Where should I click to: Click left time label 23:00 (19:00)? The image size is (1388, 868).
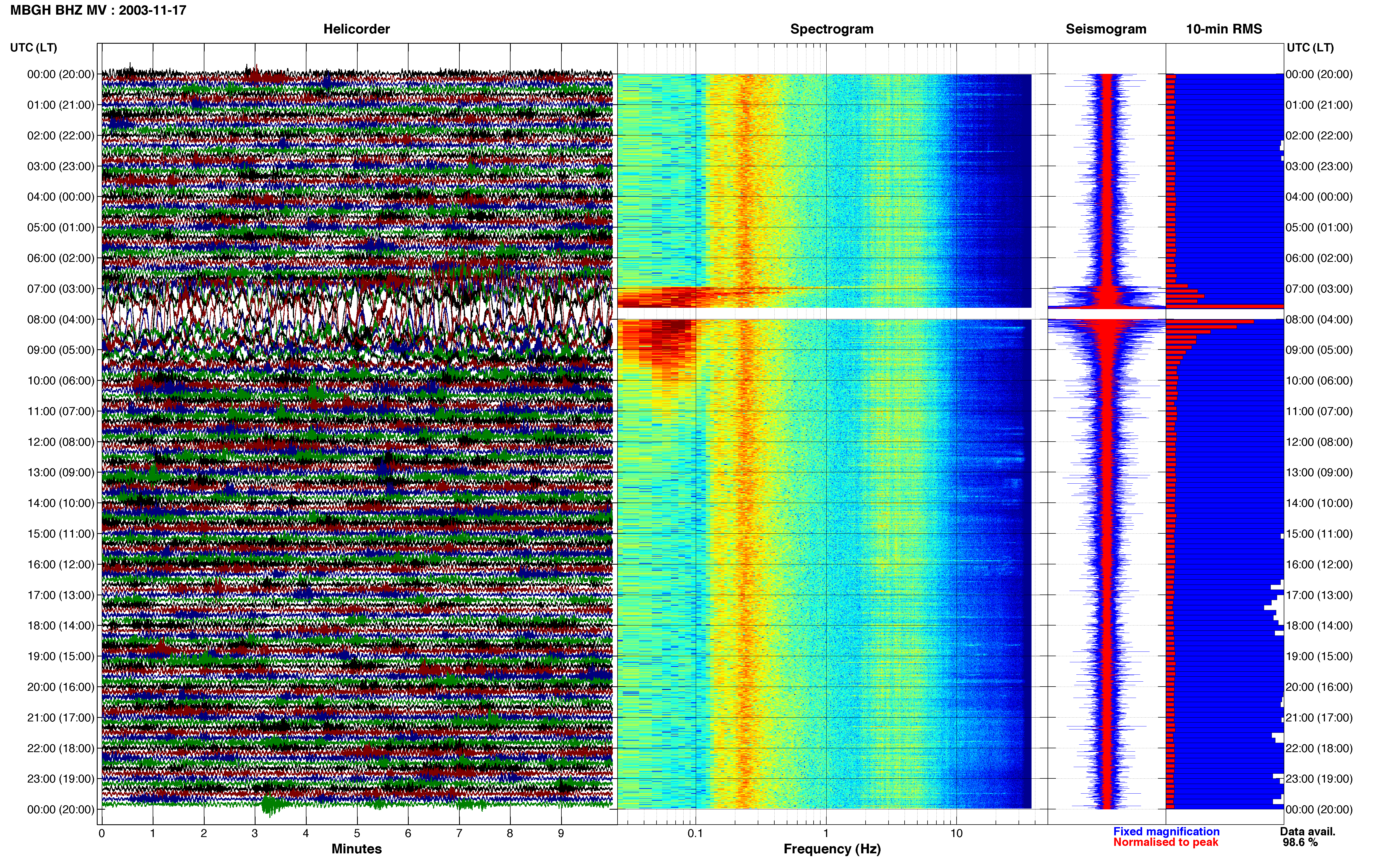(61, 778)
